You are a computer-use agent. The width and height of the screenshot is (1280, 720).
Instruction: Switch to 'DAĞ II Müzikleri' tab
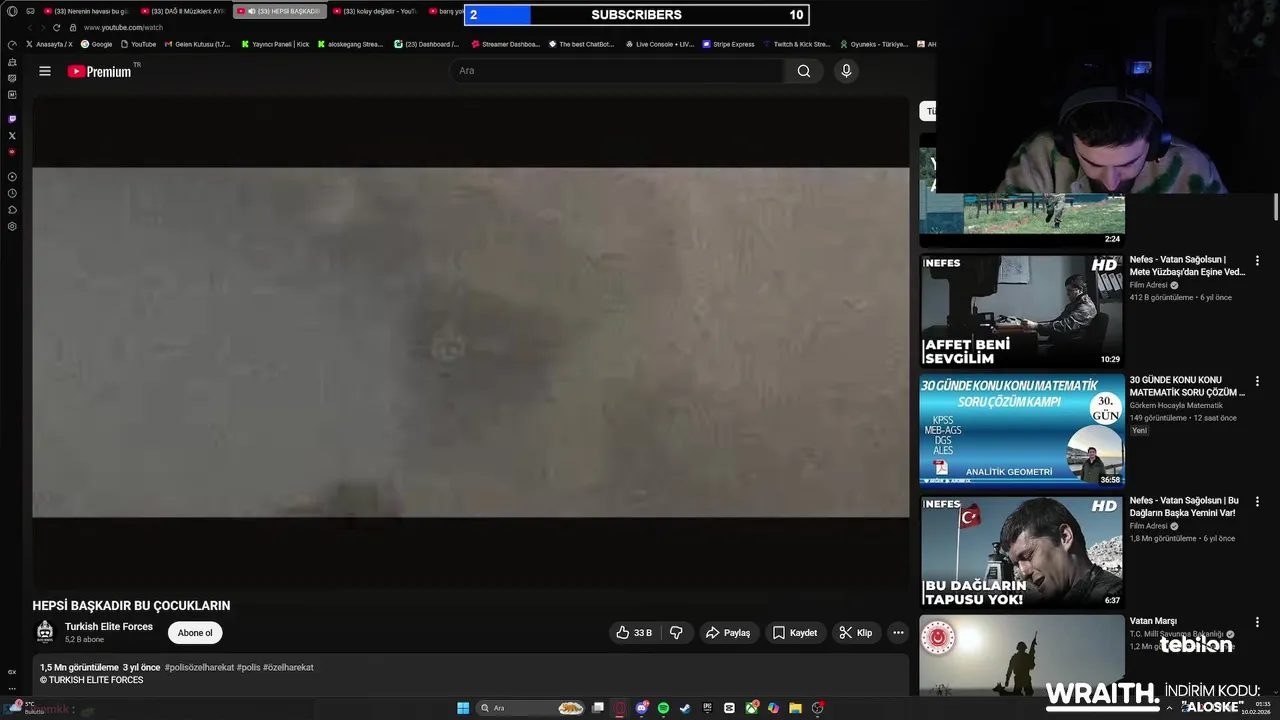click(183, 11)
